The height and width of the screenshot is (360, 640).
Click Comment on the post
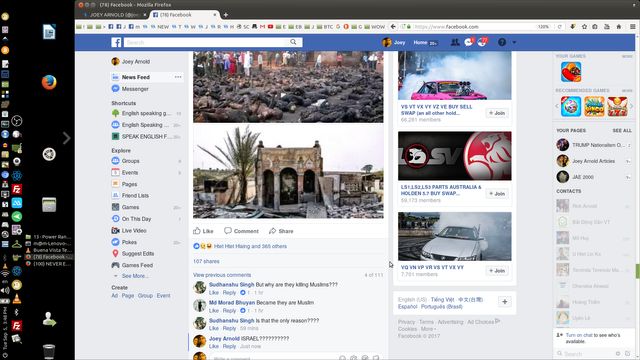coord(241,231)
